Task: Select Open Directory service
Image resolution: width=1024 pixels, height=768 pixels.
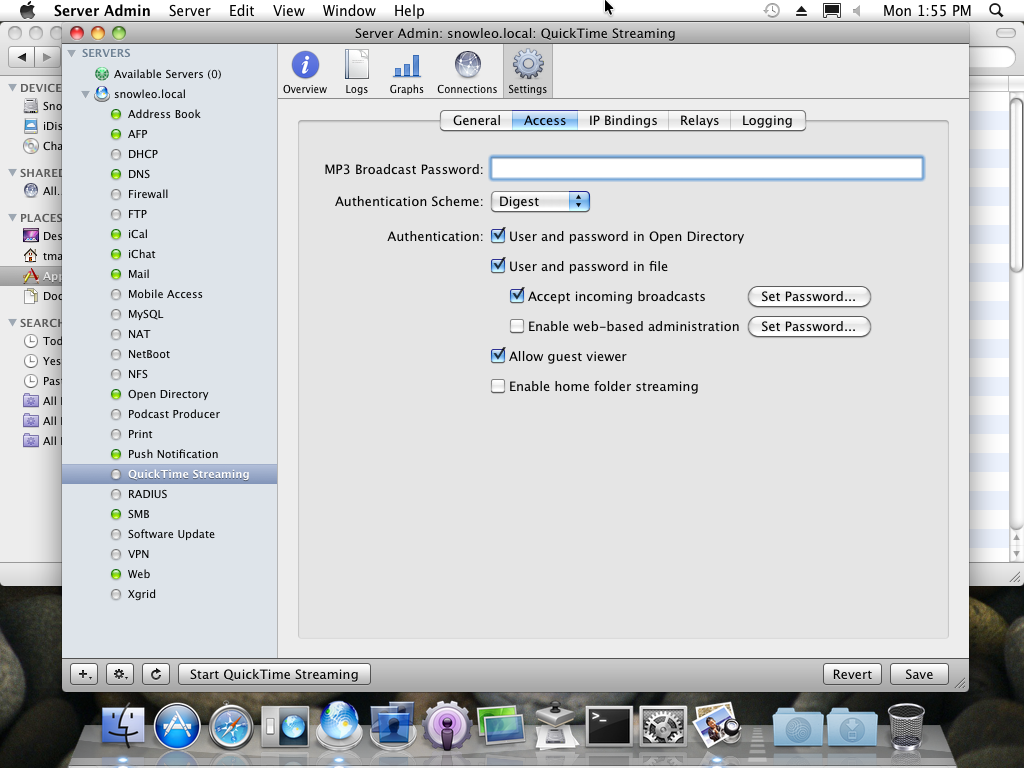Action: [x=169, y=394]
